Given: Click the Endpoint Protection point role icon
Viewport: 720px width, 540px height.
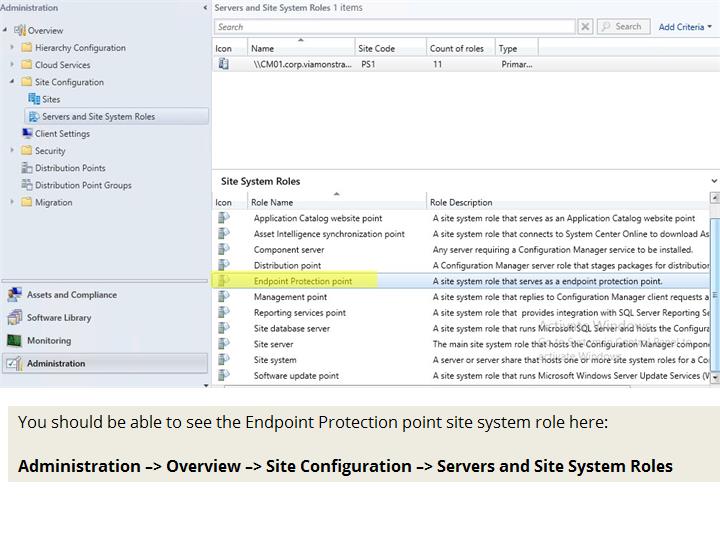Looking at the screenshot, I should click(x=224, y=282).
